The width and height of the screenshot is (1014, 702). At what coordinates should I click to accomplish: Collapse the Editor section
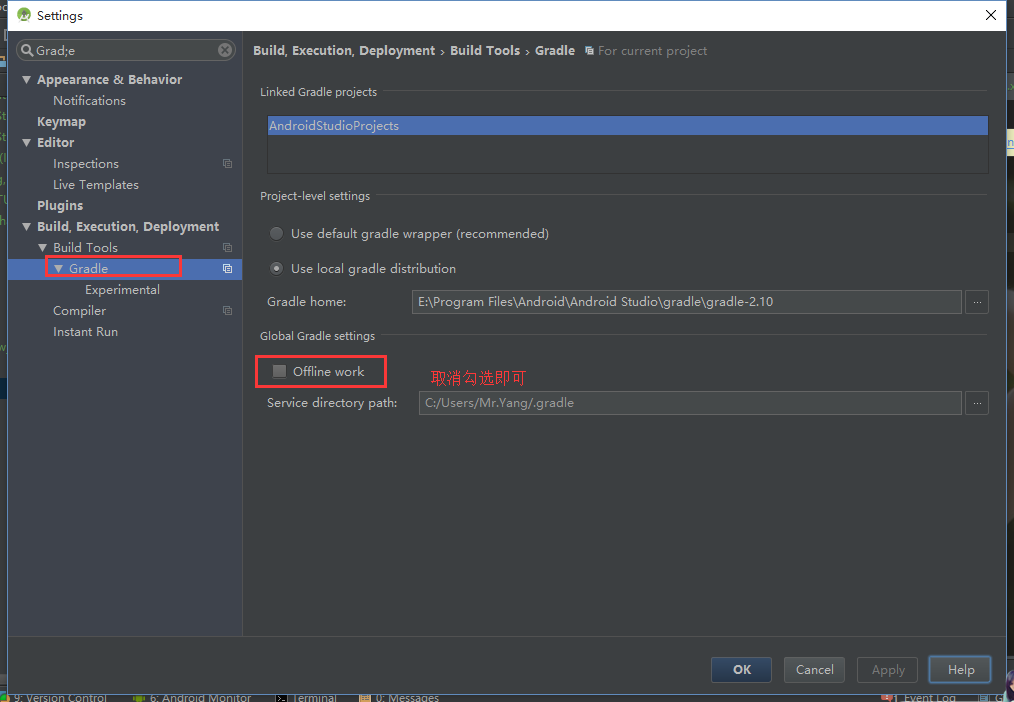[x=26, y=142]
